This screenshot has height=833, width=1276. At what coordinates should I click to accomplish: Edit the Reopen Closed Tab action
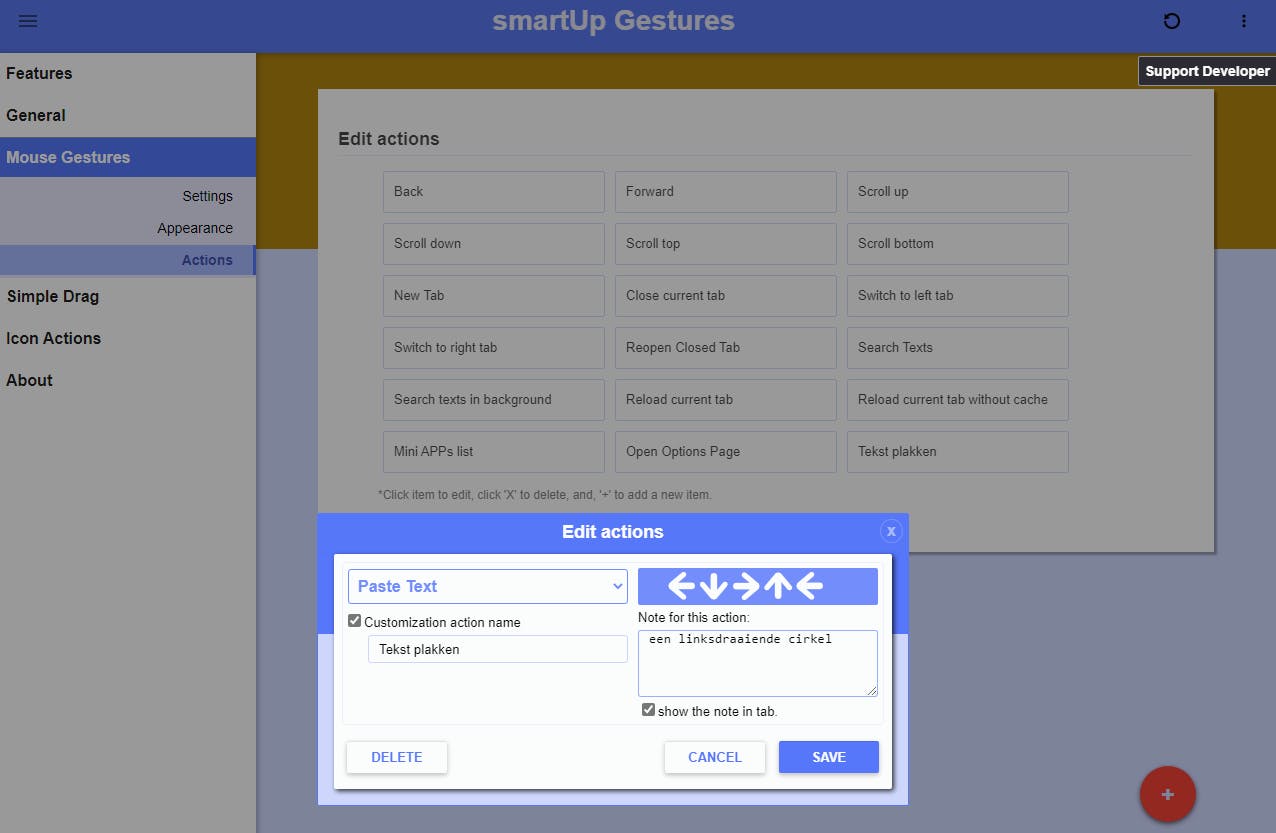click(x=726, y=348)
